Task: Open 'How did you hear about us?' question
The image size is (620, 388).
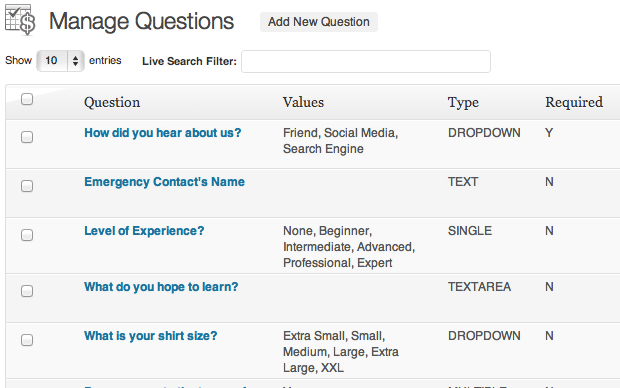Action: [x=163, y=133]
